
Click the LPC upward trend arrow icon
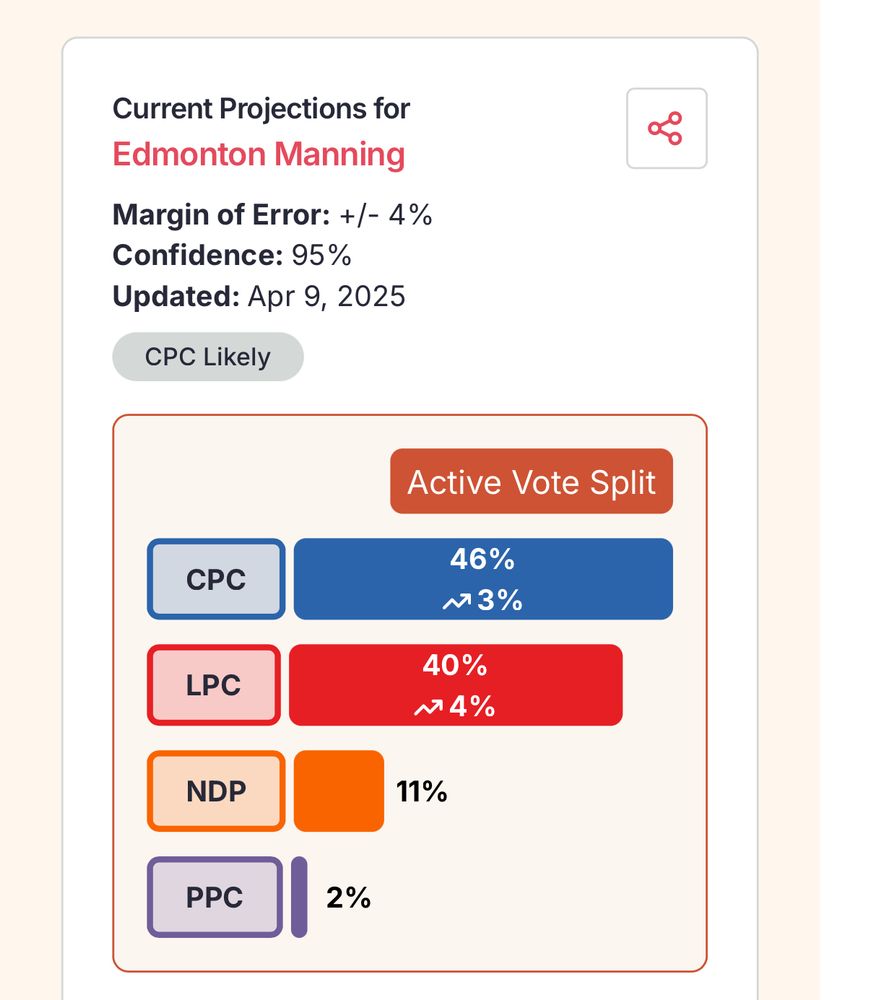coord(428,707)
